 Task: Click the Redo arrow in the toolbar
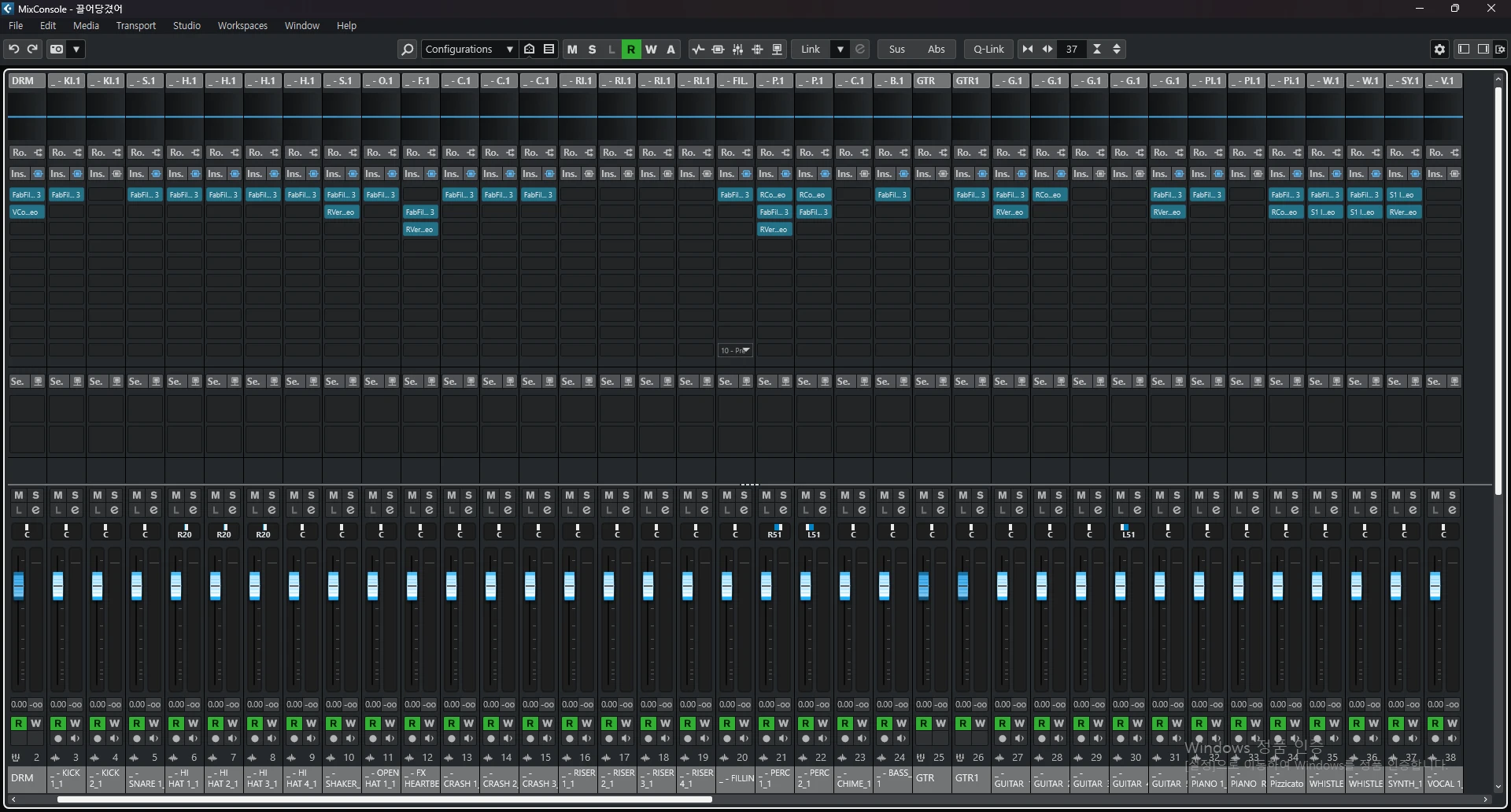[33, 49]
